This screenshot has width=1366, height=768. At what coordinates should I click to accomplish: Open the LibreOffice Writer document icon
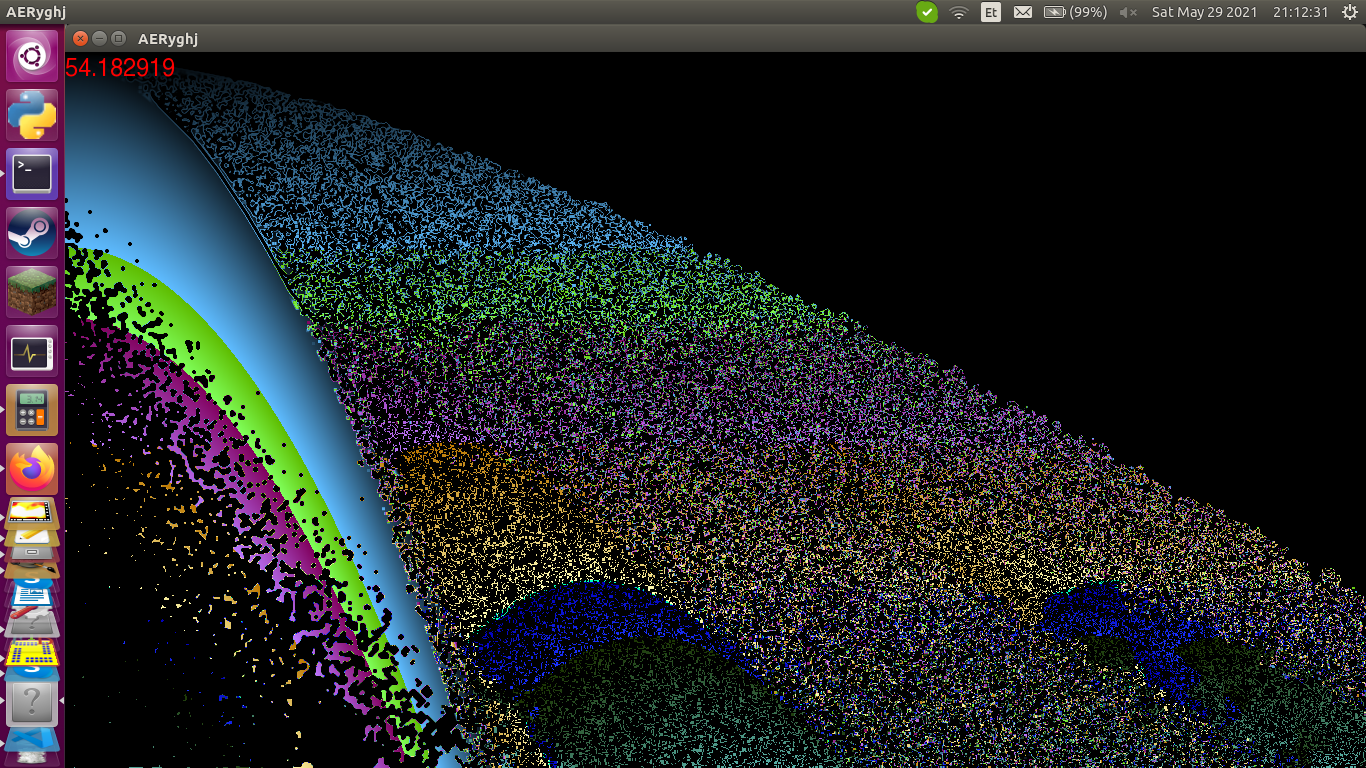32,598
